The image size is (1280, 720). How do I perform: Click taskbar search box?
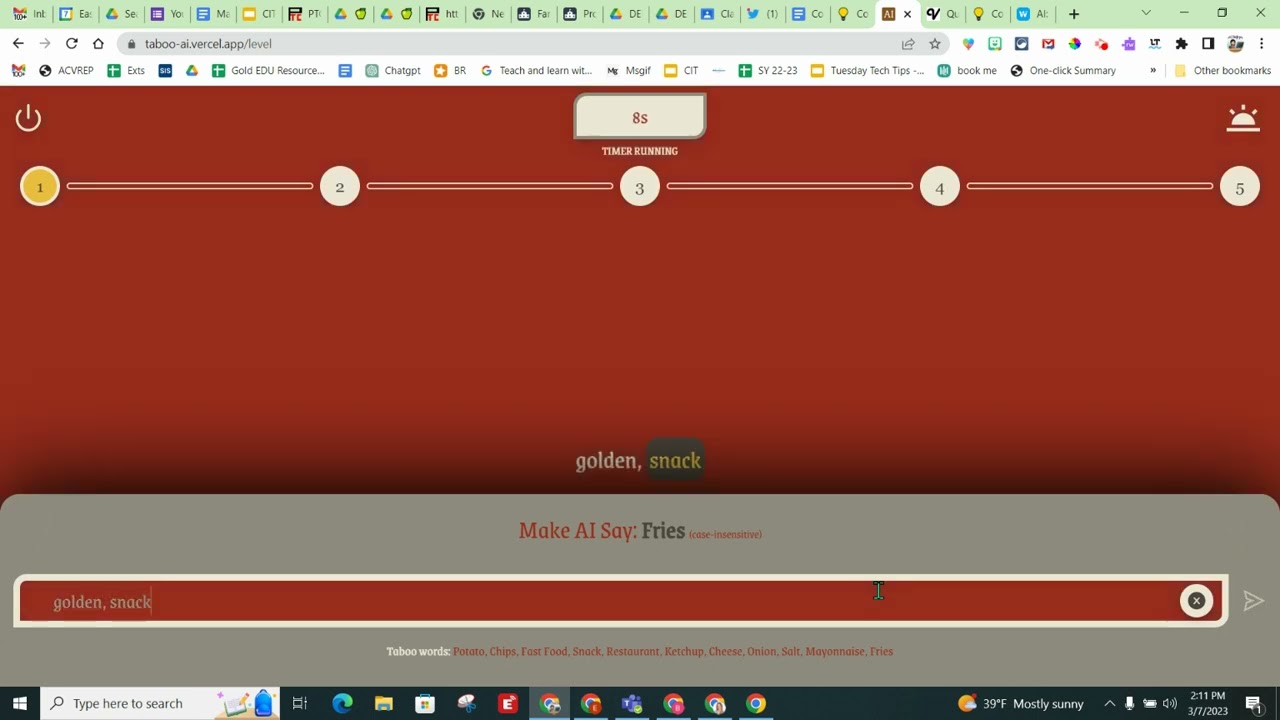tap(160, 703)
